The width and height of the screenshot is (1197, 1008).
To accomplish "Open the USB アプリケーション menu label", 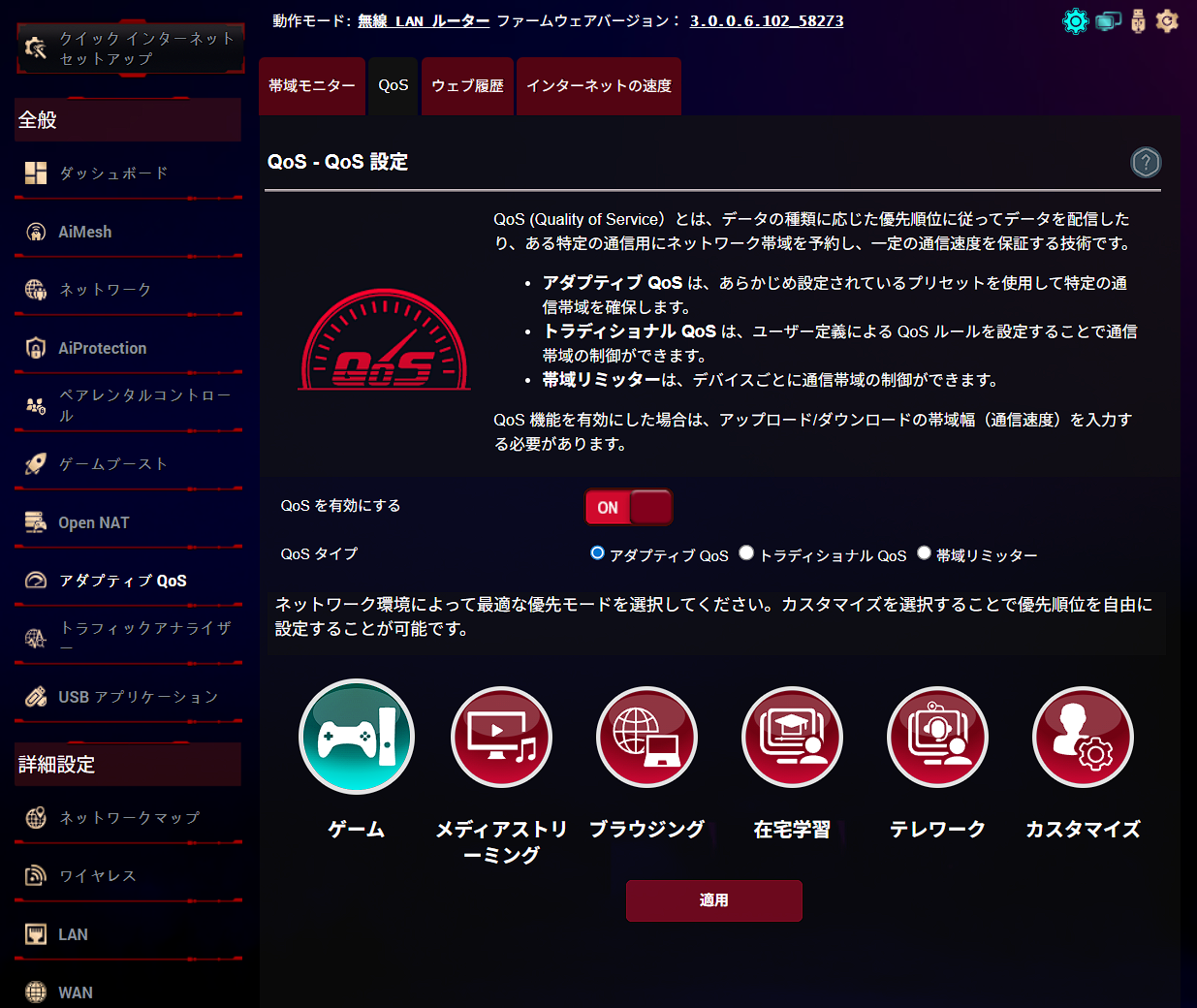I will click(x=138, y=697).
